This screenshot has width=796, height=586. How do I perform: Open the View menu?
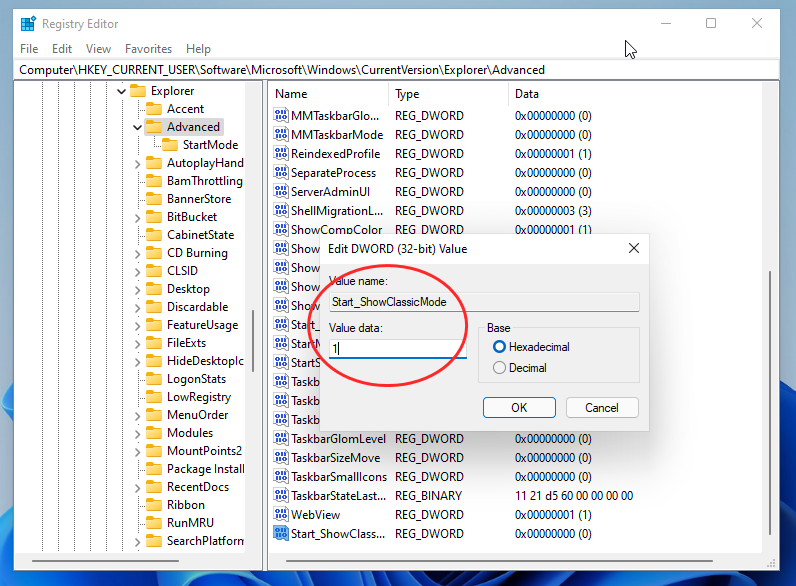(x=98, y=49)
